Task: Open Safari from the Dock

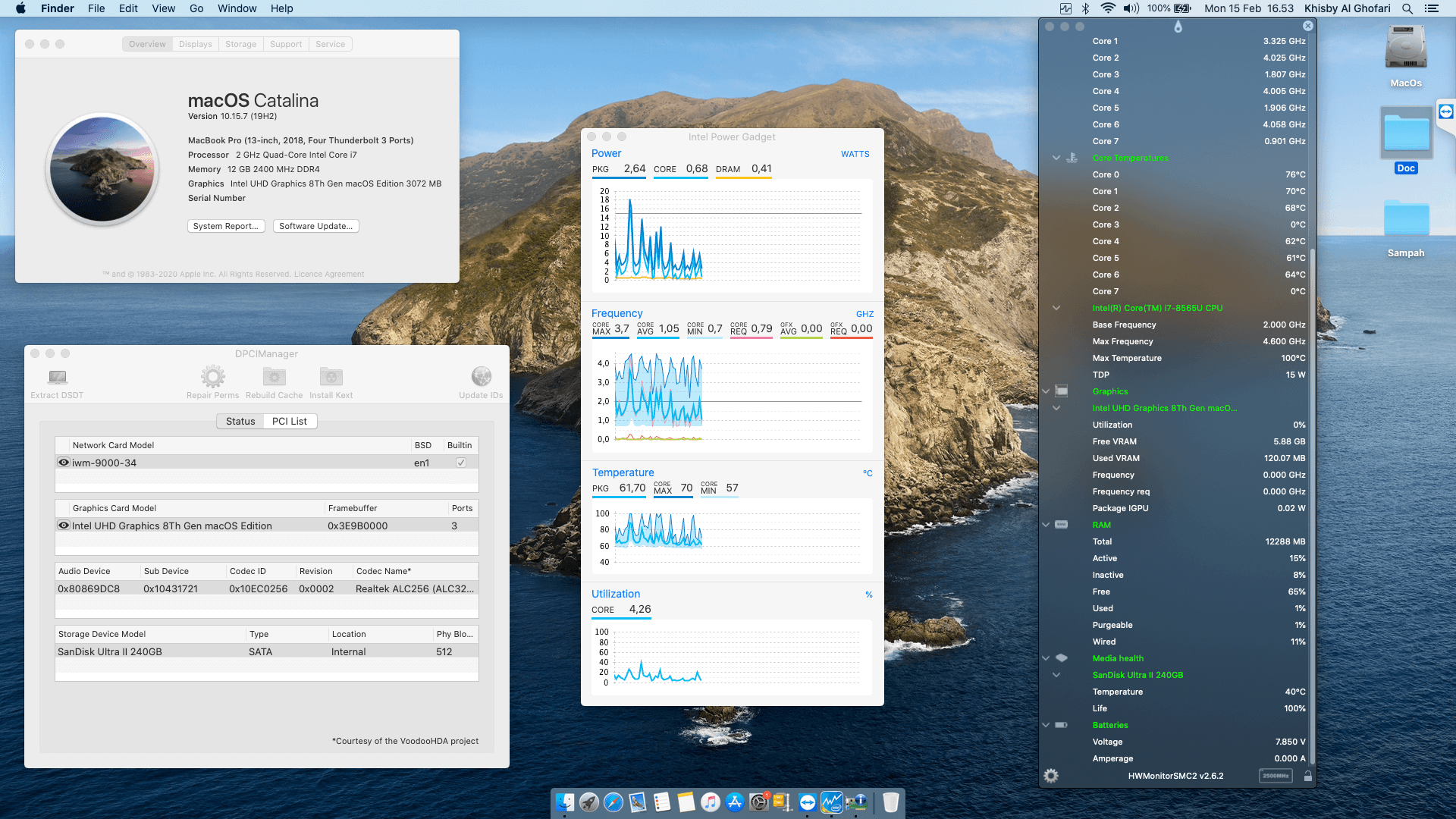Action: pyautogui.click(x=613, y=802)
